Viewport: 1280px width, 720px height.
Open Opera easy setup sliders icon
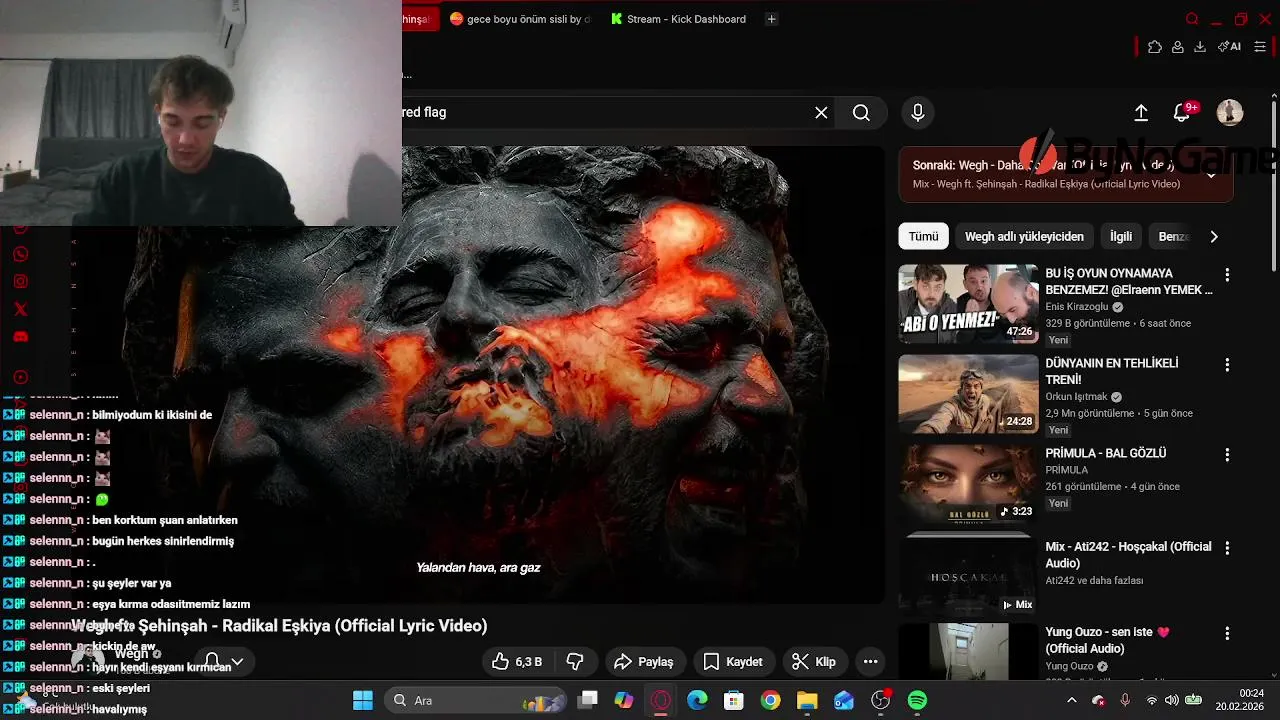[1260, 47]
